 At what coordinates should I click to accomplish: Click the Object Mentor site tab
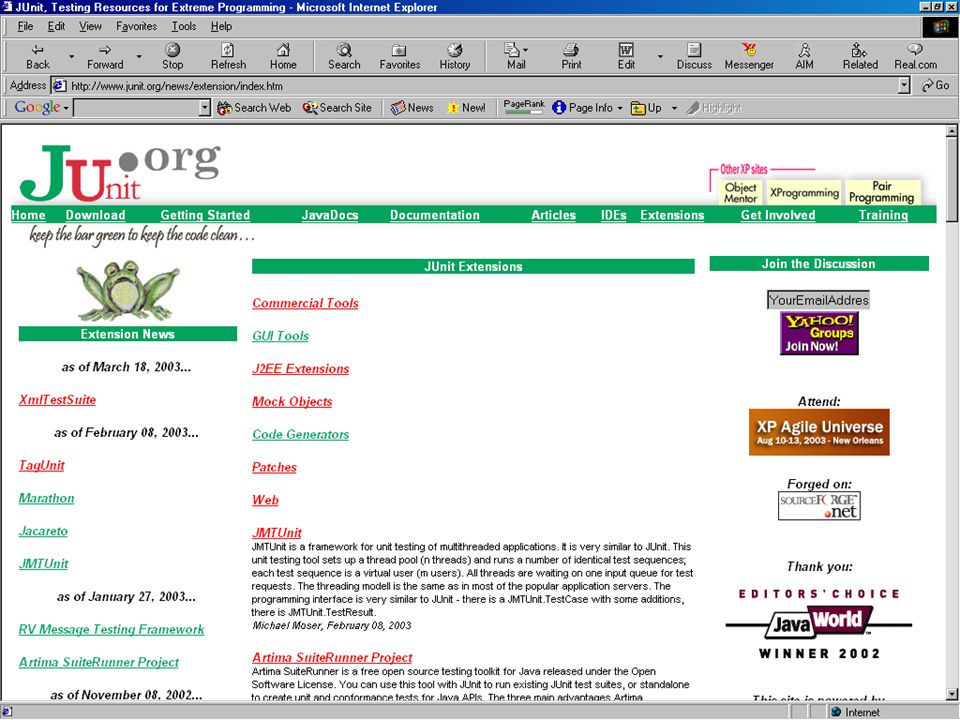click(x=740, y=192)
